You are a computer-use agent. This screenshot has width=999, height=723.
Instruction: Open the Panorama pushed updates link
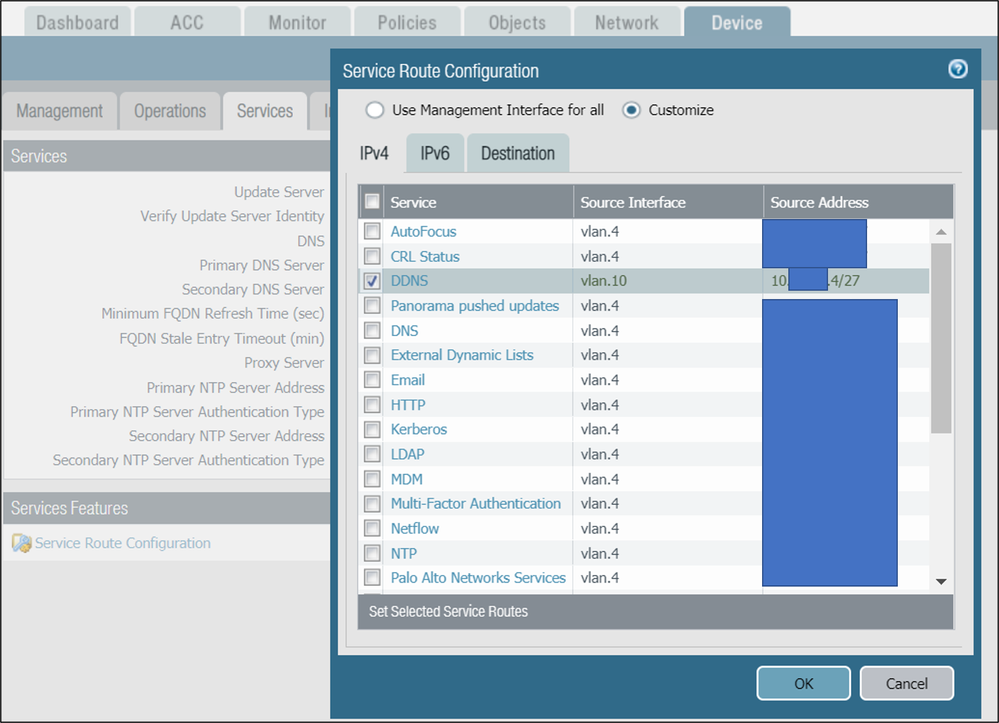coord(475,306)
